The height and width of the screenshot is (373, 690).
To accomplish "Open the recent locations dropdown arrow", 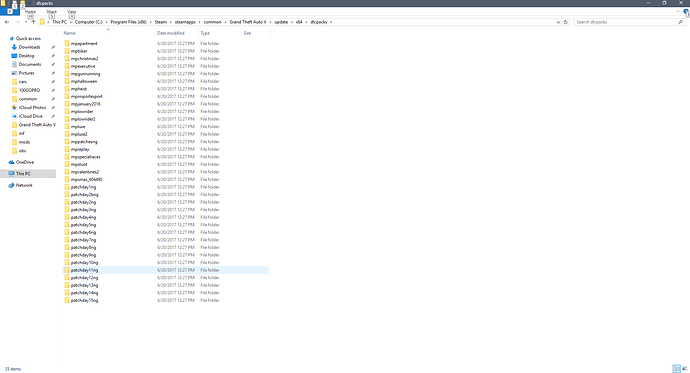I will pos(26,22).
